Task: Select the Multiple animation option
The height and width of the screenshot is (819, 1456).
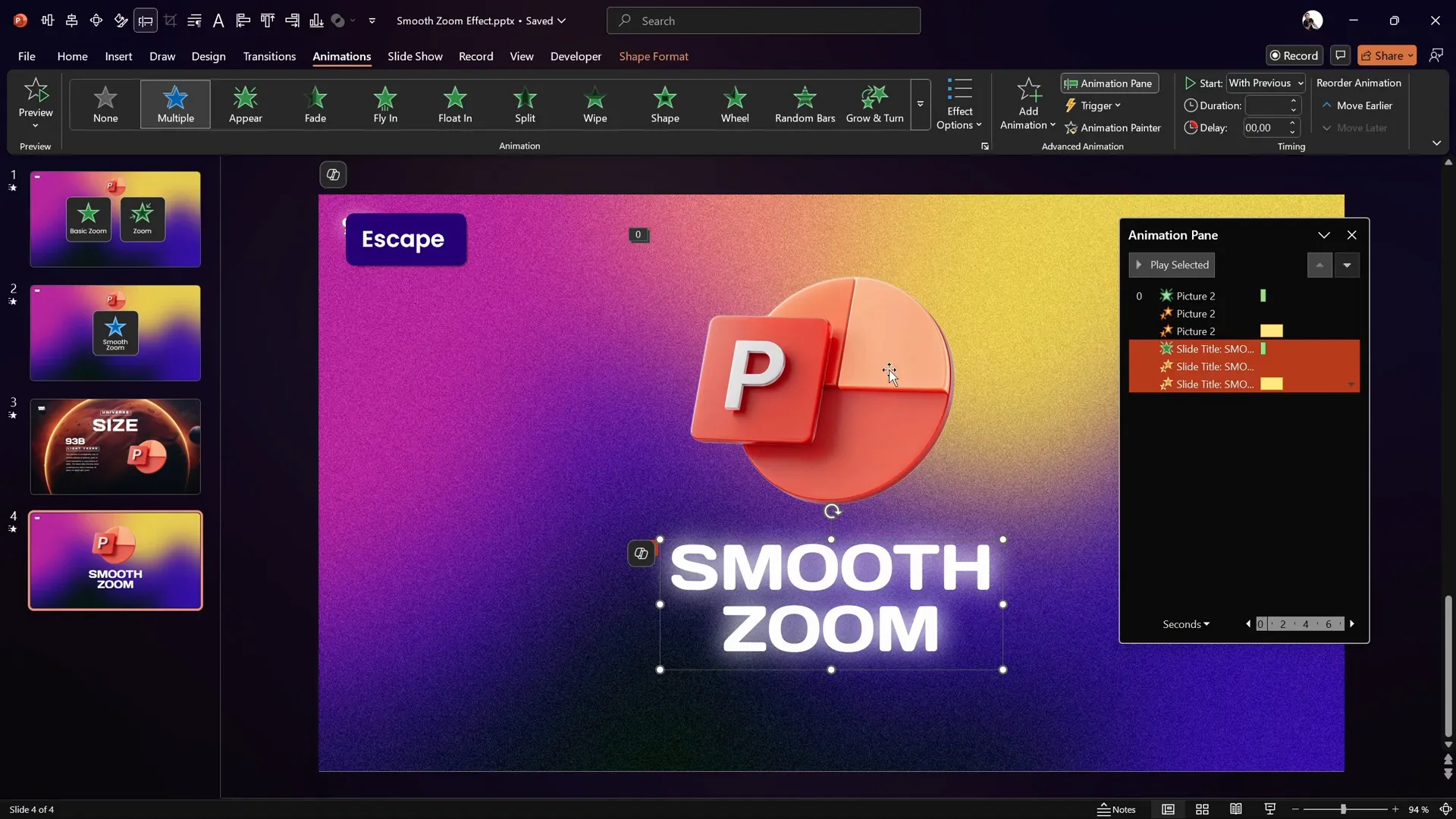Action: (175, 105)
